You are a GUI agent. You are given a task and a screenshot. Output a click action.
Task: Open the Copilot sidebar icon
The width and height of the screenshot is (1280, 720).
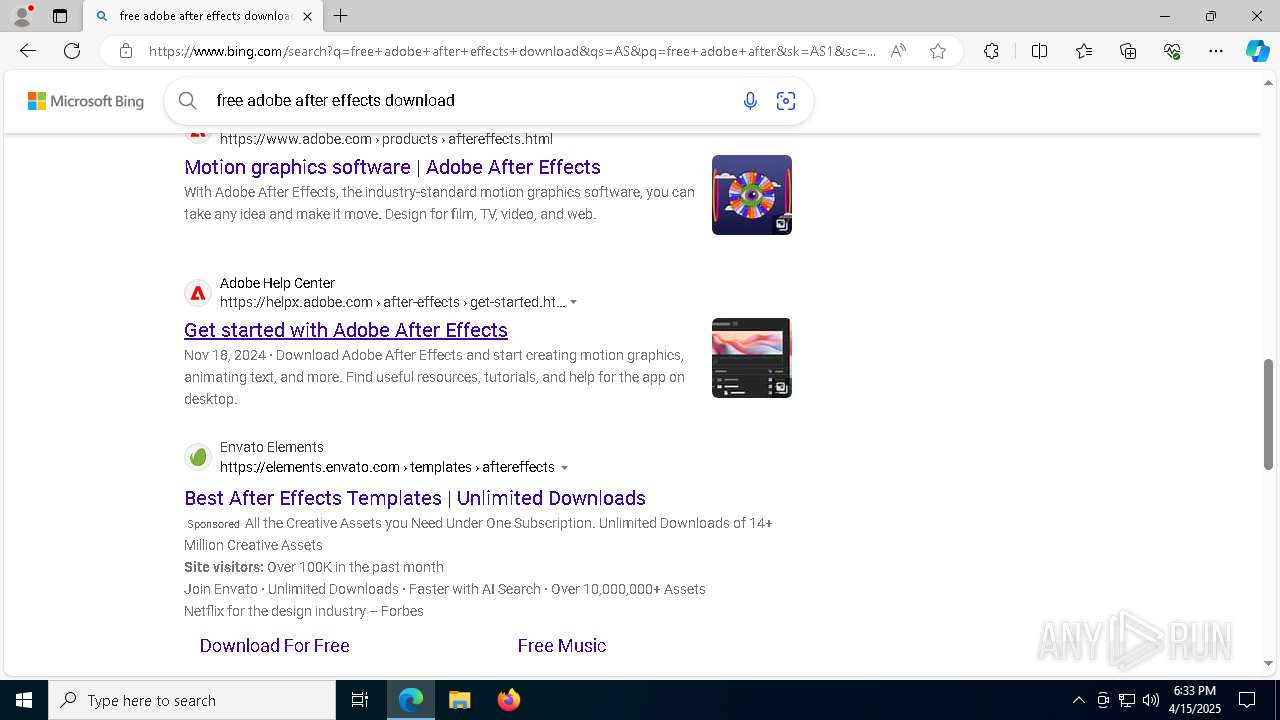[1257, 51]
